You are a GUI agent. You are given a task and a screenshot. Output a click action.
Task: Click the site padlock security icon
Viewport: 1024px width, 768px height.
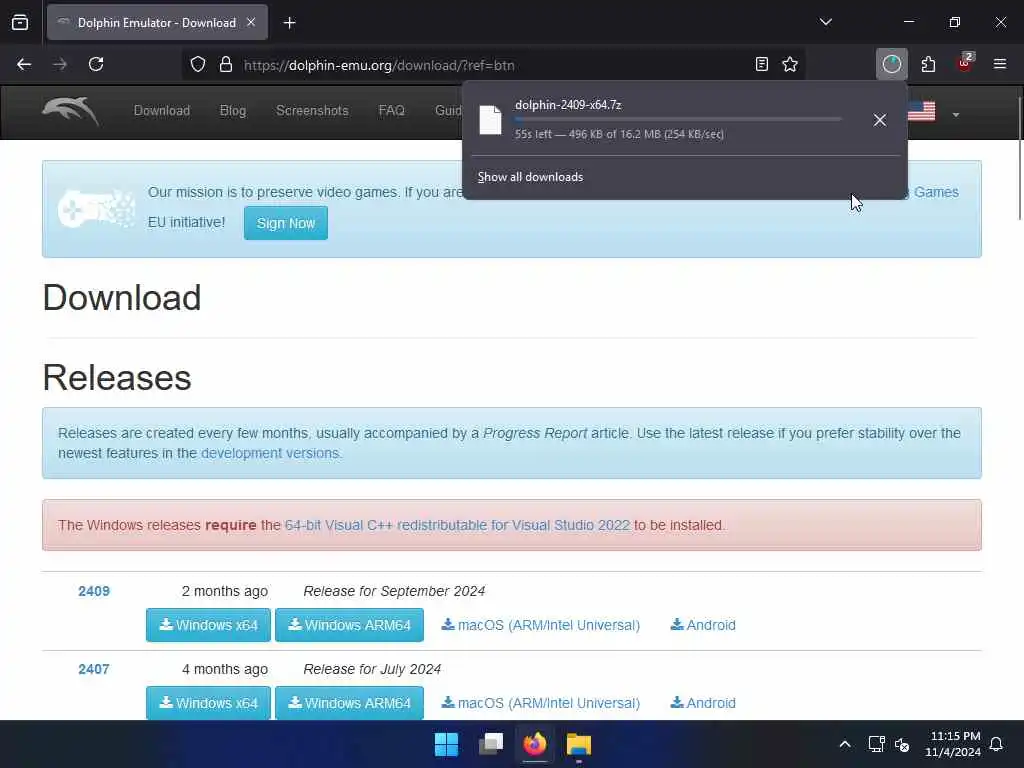(226, 64)
